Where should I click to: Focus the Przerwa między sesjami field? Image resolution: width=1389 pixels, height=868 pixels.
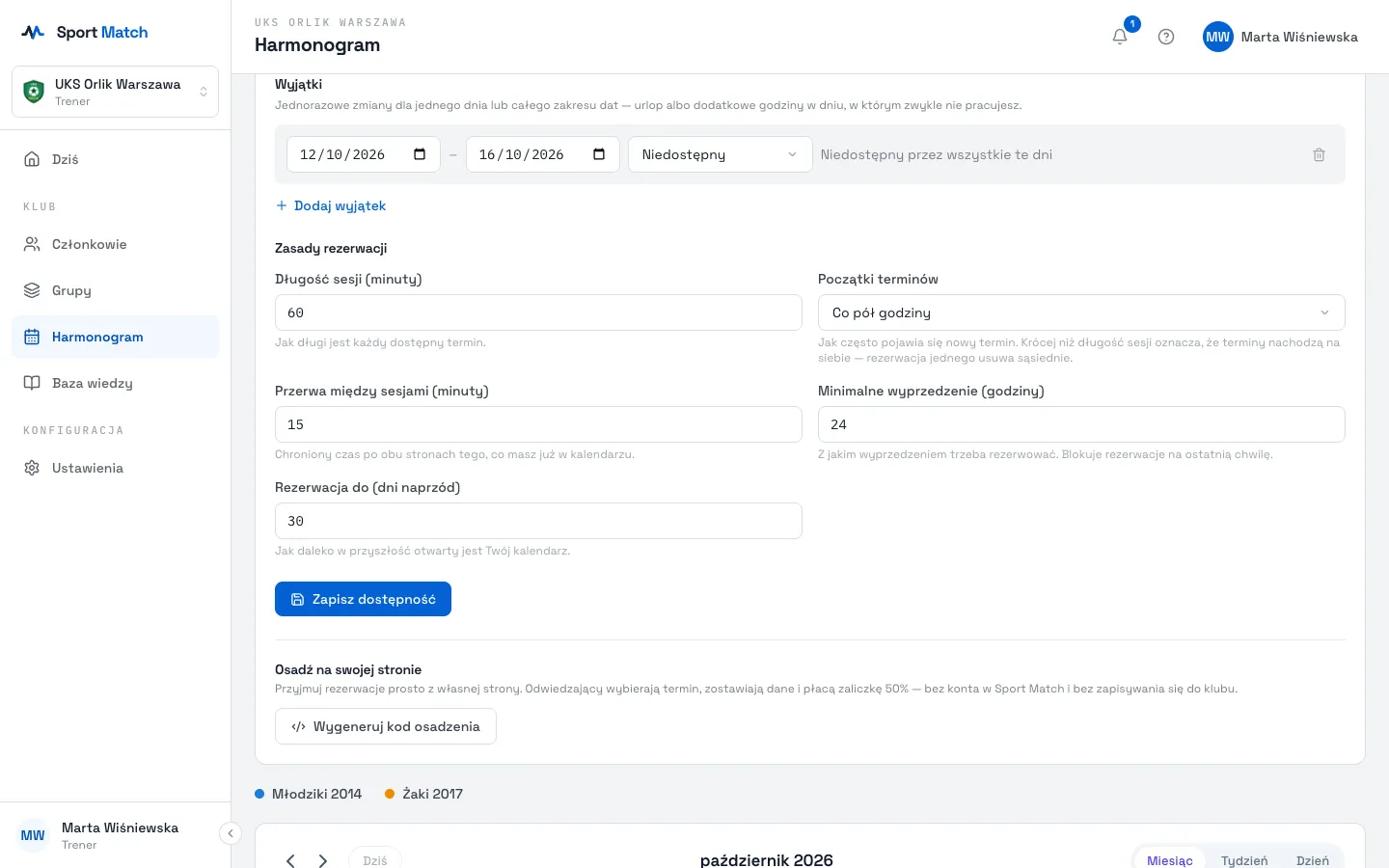pyautogui.click(x=538, y=424)
